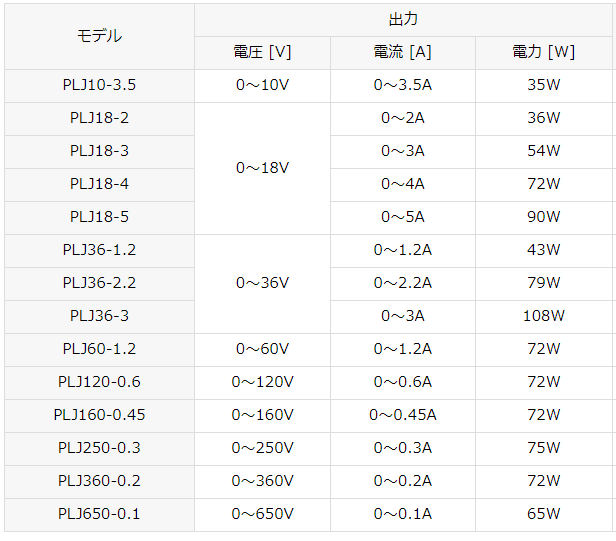
Task: Select model PLJ10-3.5 cell
Action: point(99,86)
